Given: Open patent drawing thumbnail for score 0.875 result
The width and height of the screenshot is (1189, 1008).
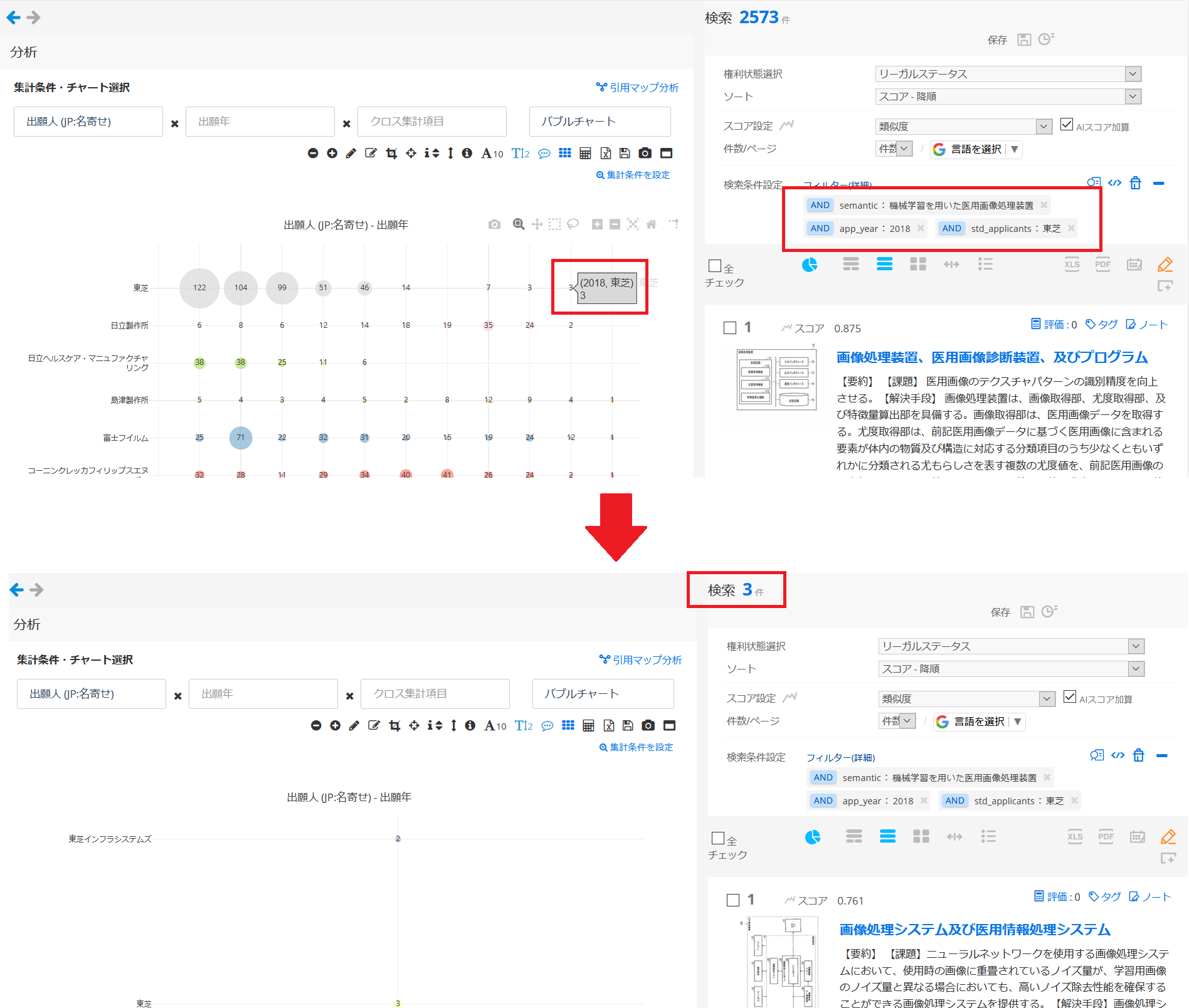Looking at the screenshot, I should pyautogui.click(x=776, y=379).
